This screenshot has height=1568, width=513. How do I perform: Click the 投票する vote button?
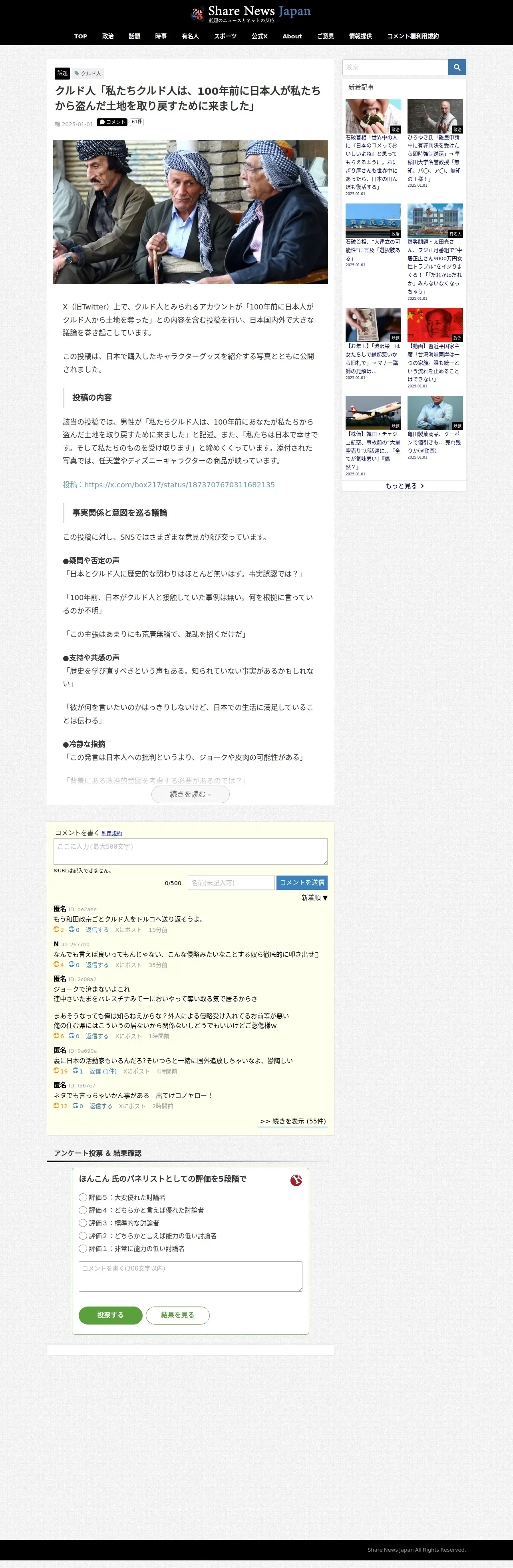[x=110, y=1315]
